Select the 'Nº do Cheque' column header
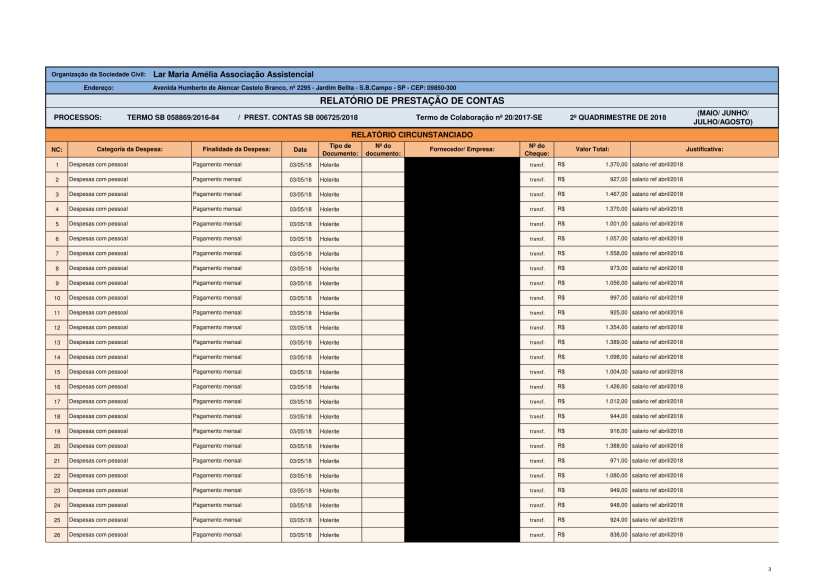This screenshot has width=825, height=583. [536, 149]
